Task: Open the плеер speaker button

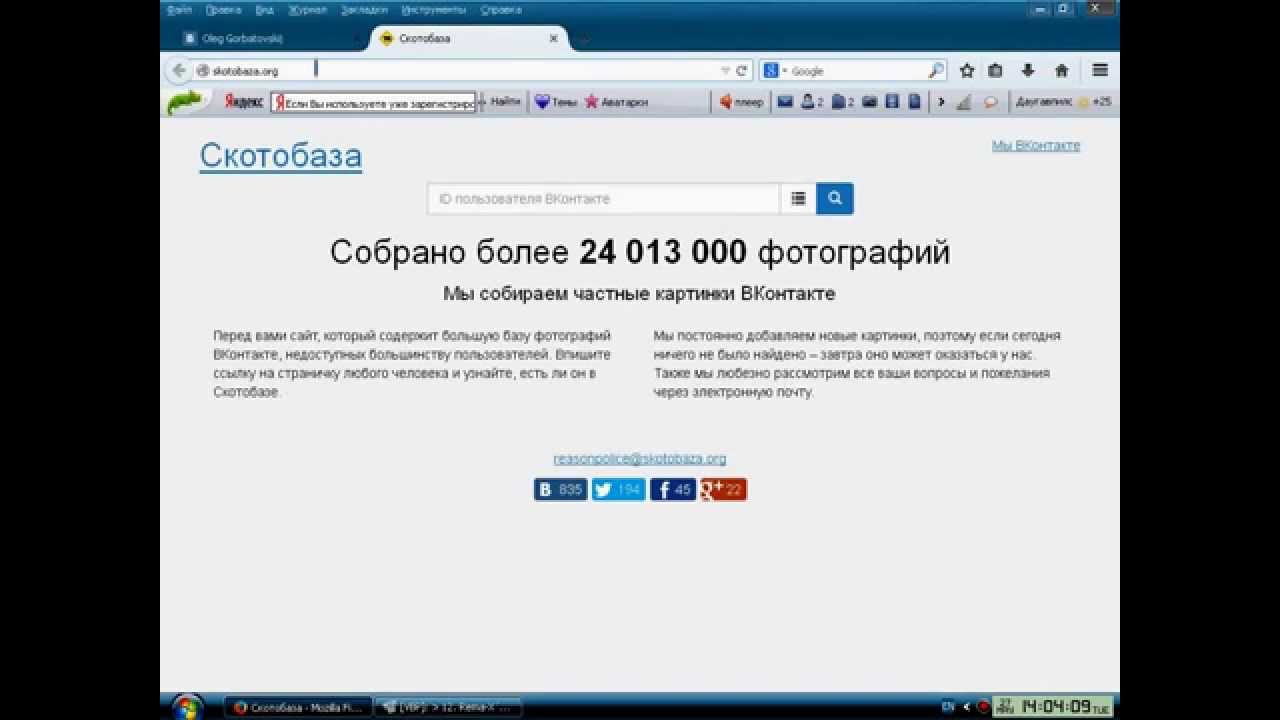Action: 741,102
